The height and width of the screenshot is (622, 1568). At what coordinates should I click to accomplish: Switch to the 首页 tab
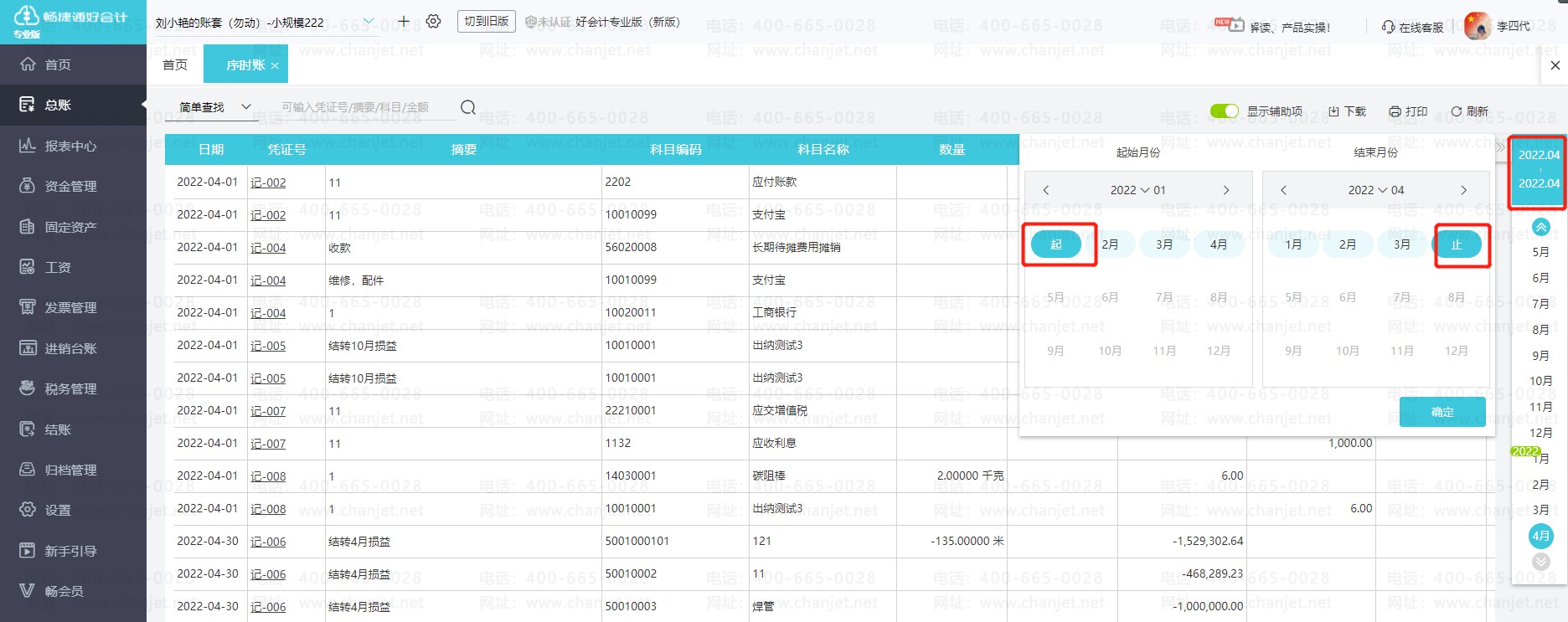tap(175, 64)
